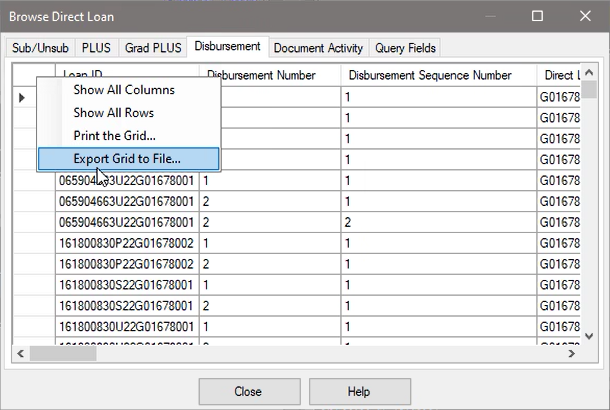Open the PLUS tab
The width and height of the screenshot is (610, 410).
click(x=97, y=47)
